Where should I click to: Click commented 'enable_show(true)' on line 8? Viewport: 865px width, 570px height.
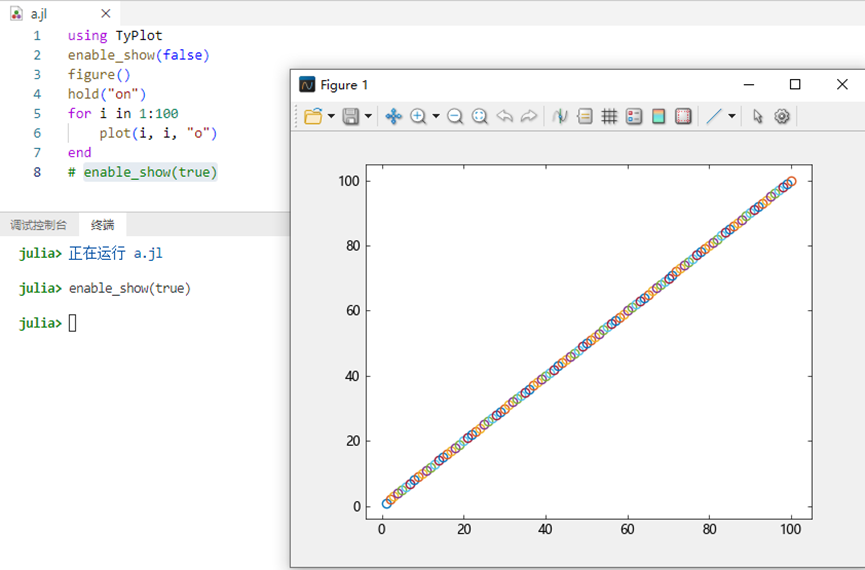coord(151,172)
